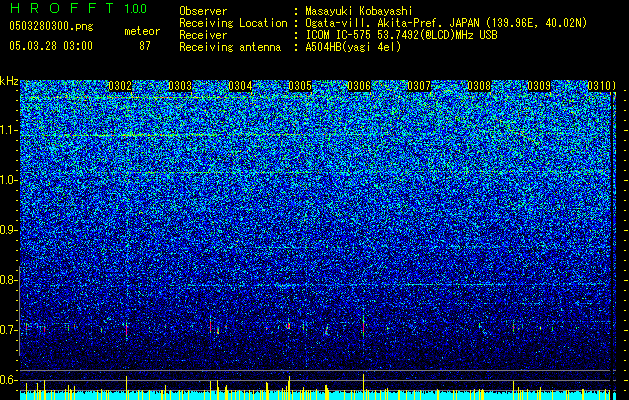This screenshot has width=629, height=400.
Task: Click the 0.8 kHz axis label
Action: tap(9, 280)
